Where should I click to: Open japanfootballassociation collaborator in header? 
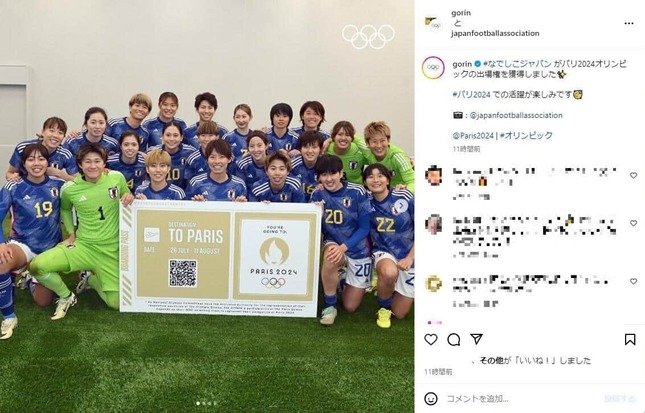495,33
